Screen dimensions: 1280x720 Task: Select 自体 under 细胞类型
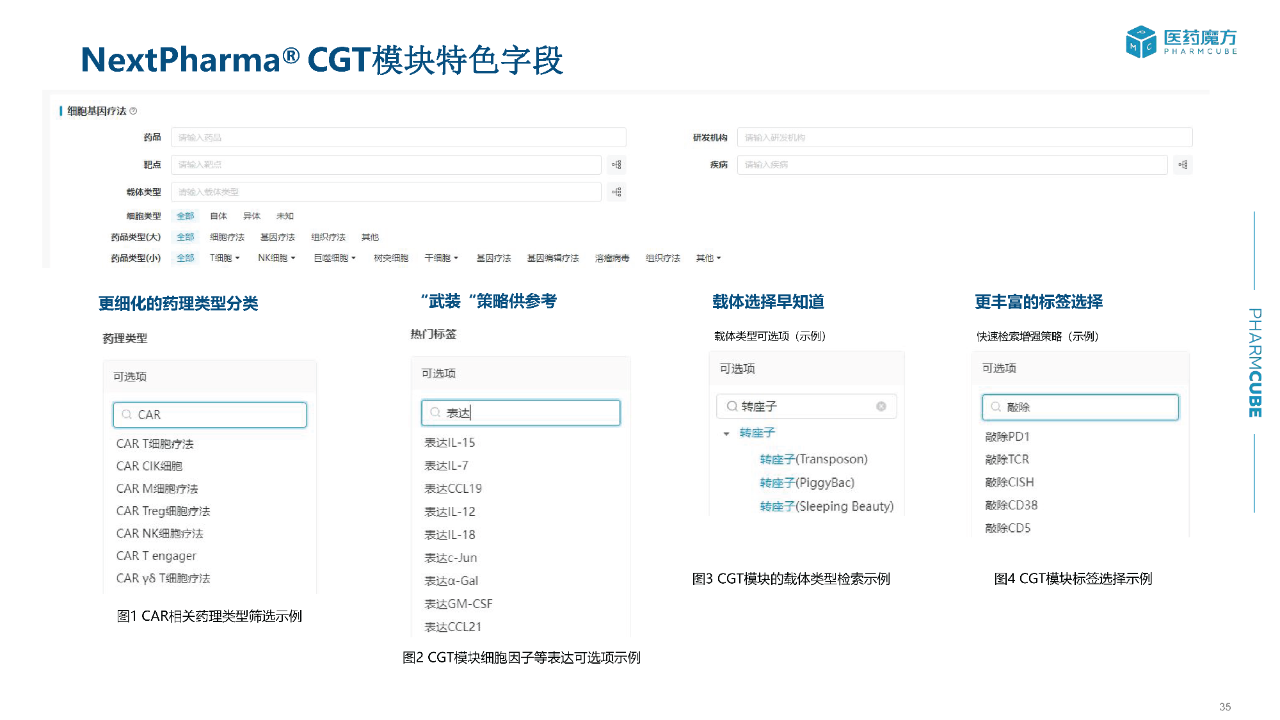pos(218,216)
